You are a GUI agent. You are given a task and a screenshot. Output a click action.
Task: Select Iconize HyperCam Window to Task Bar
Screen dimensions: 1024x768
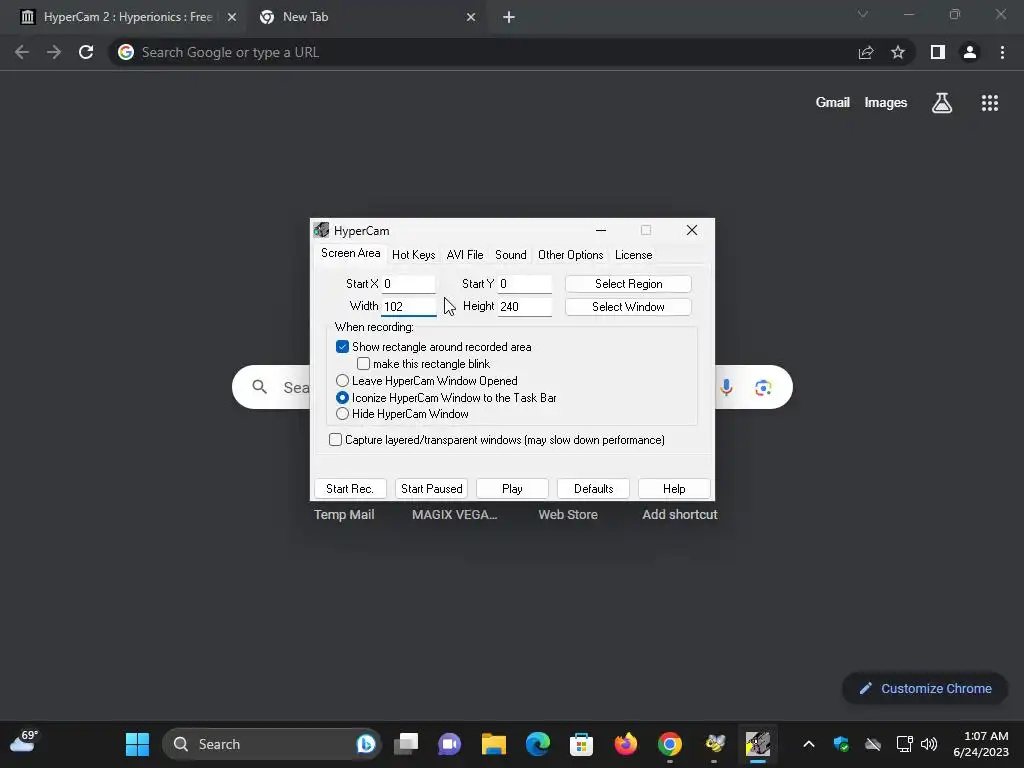coord(342,398)
